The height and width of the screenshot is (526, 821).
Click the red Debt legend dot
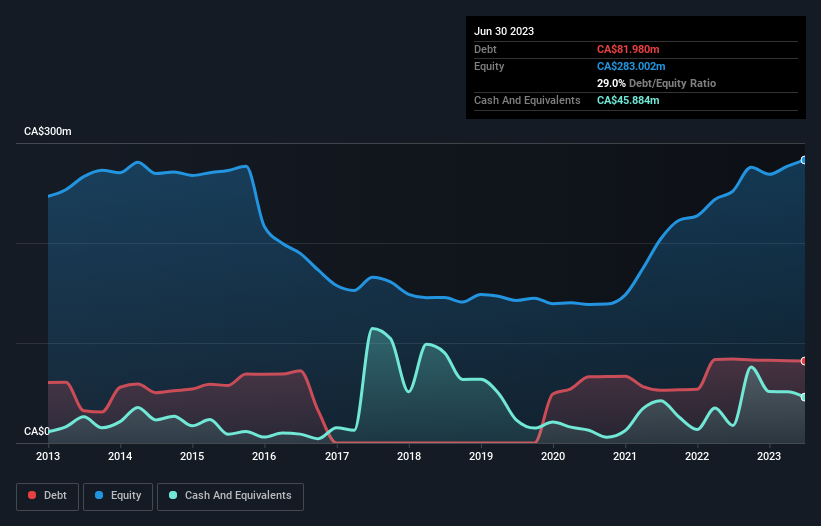coord(32,495)
